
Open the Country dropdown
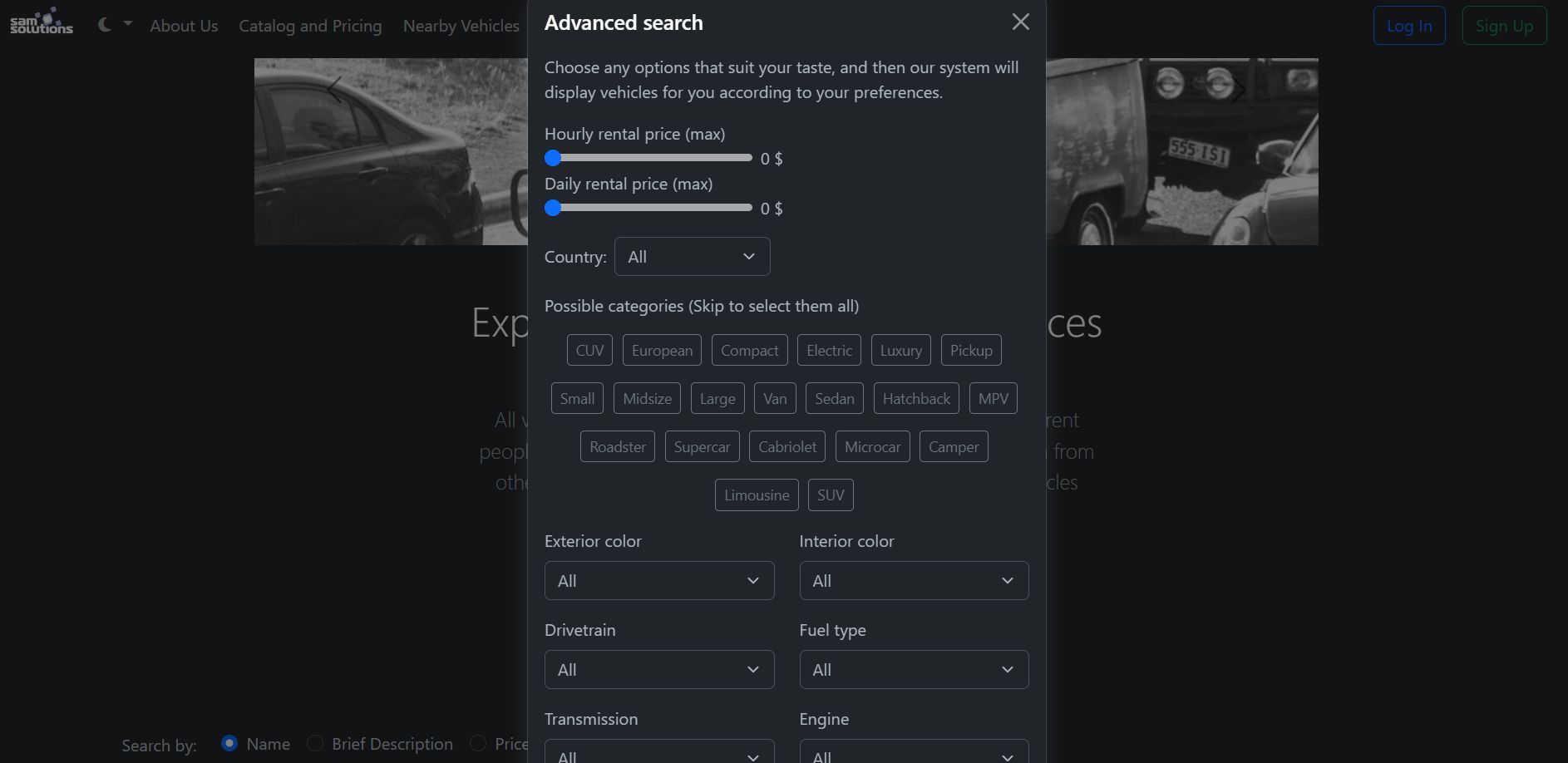692,257
